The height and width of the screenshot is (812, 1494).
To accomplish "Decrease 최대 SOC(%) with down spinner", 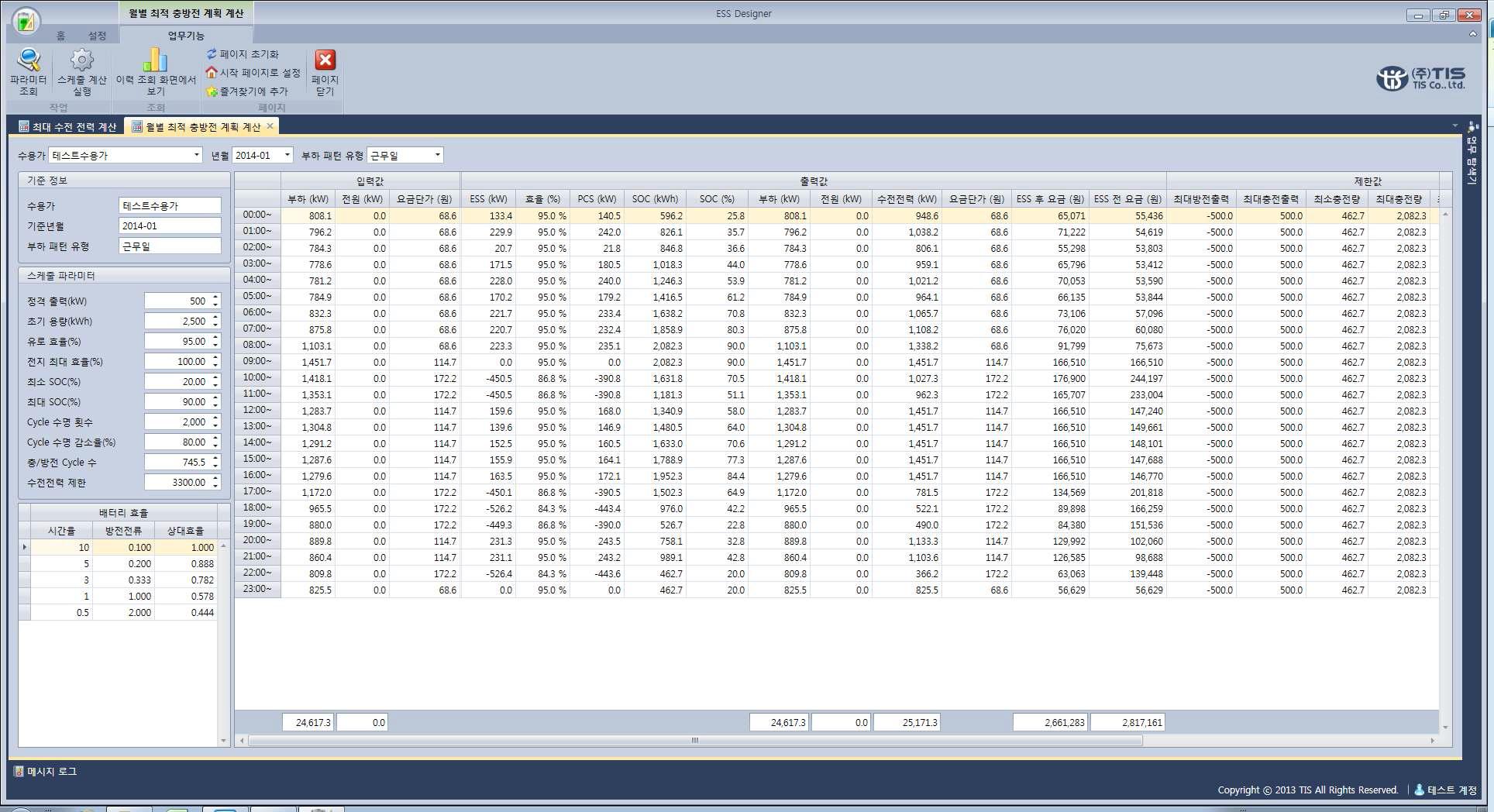I will point(215,405).
